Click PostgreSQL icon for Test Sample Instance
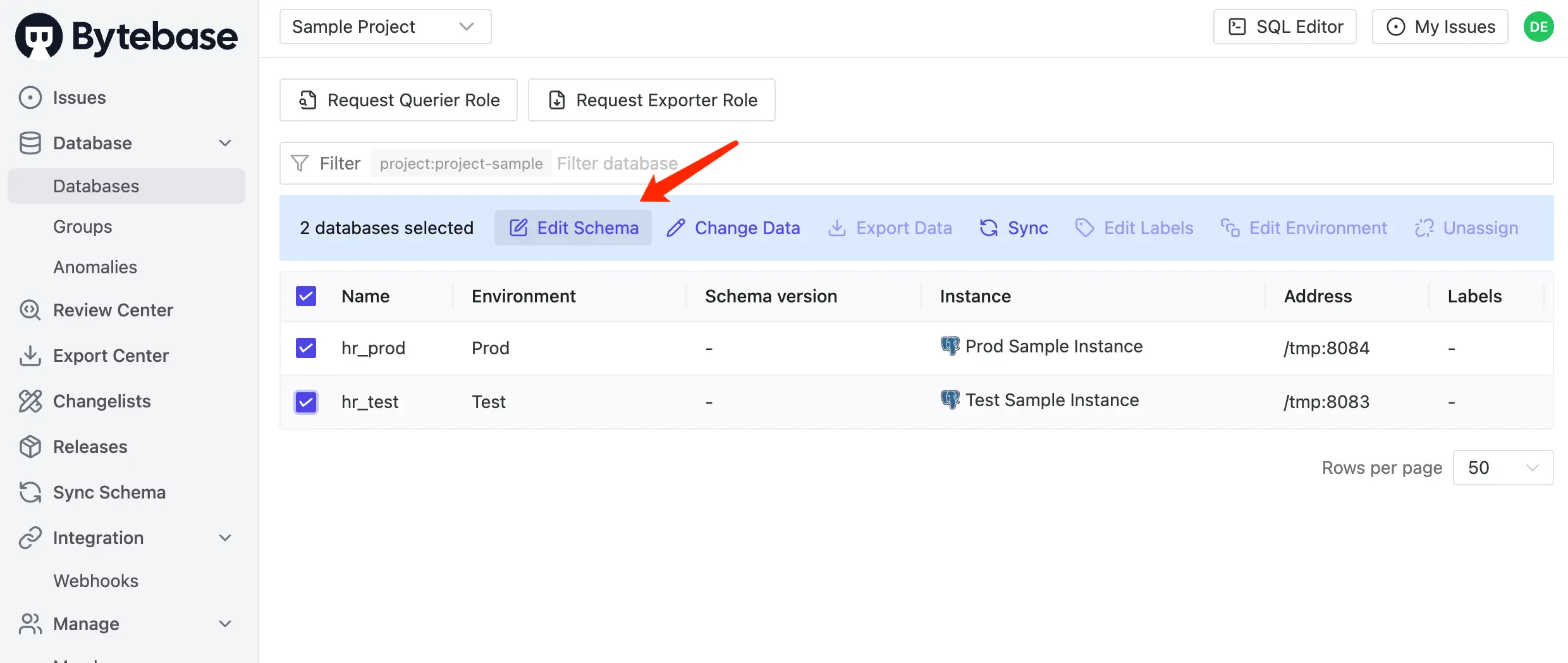Viewport: 1568px width, 663px height. 950,400
